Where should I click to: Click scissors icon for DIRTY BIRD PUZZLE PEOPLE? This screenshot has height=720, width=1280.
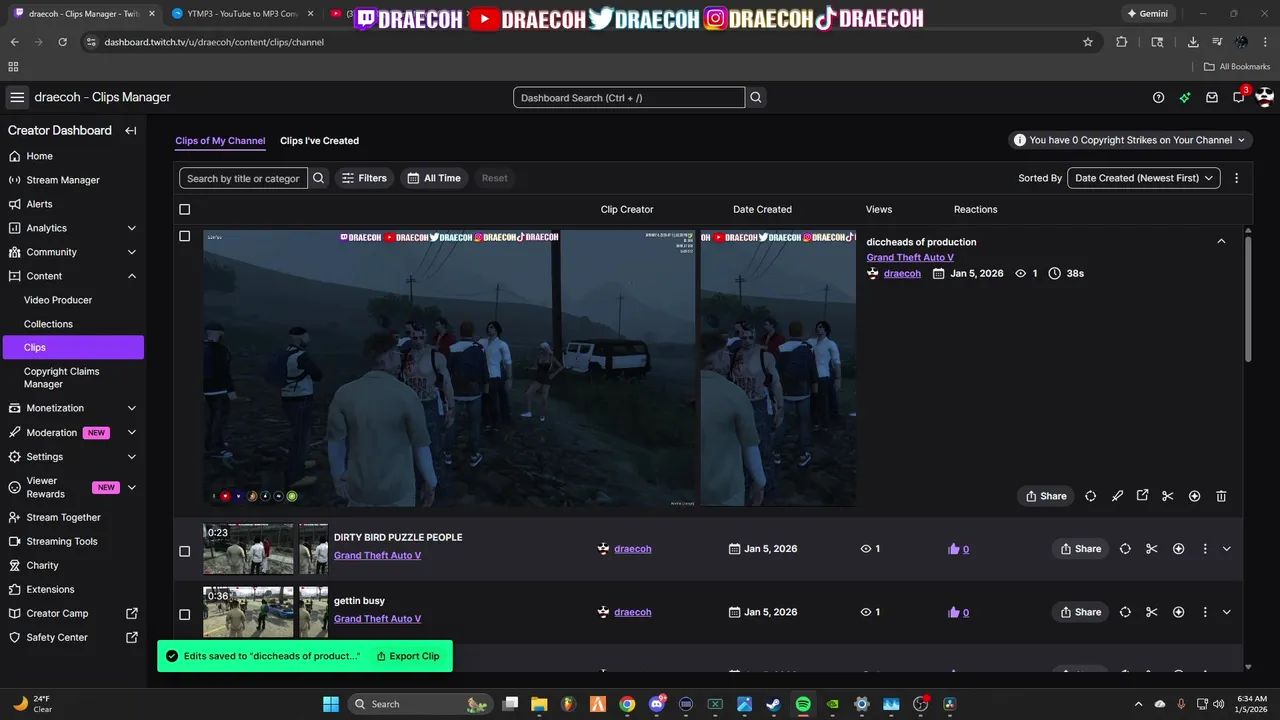1151,549
